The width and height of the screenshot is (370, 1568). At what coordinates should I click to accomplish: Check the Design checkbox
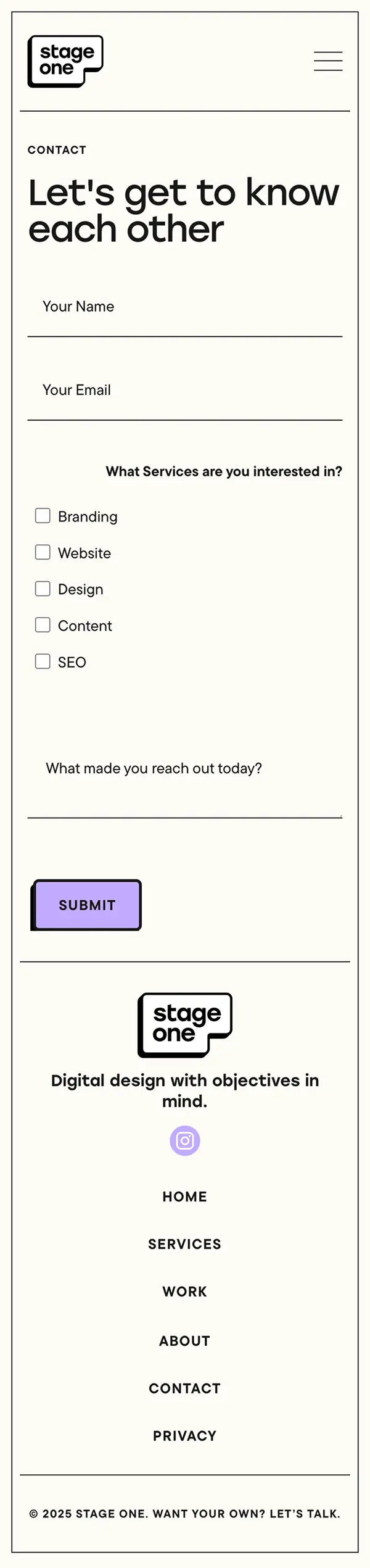pos(43,588)
